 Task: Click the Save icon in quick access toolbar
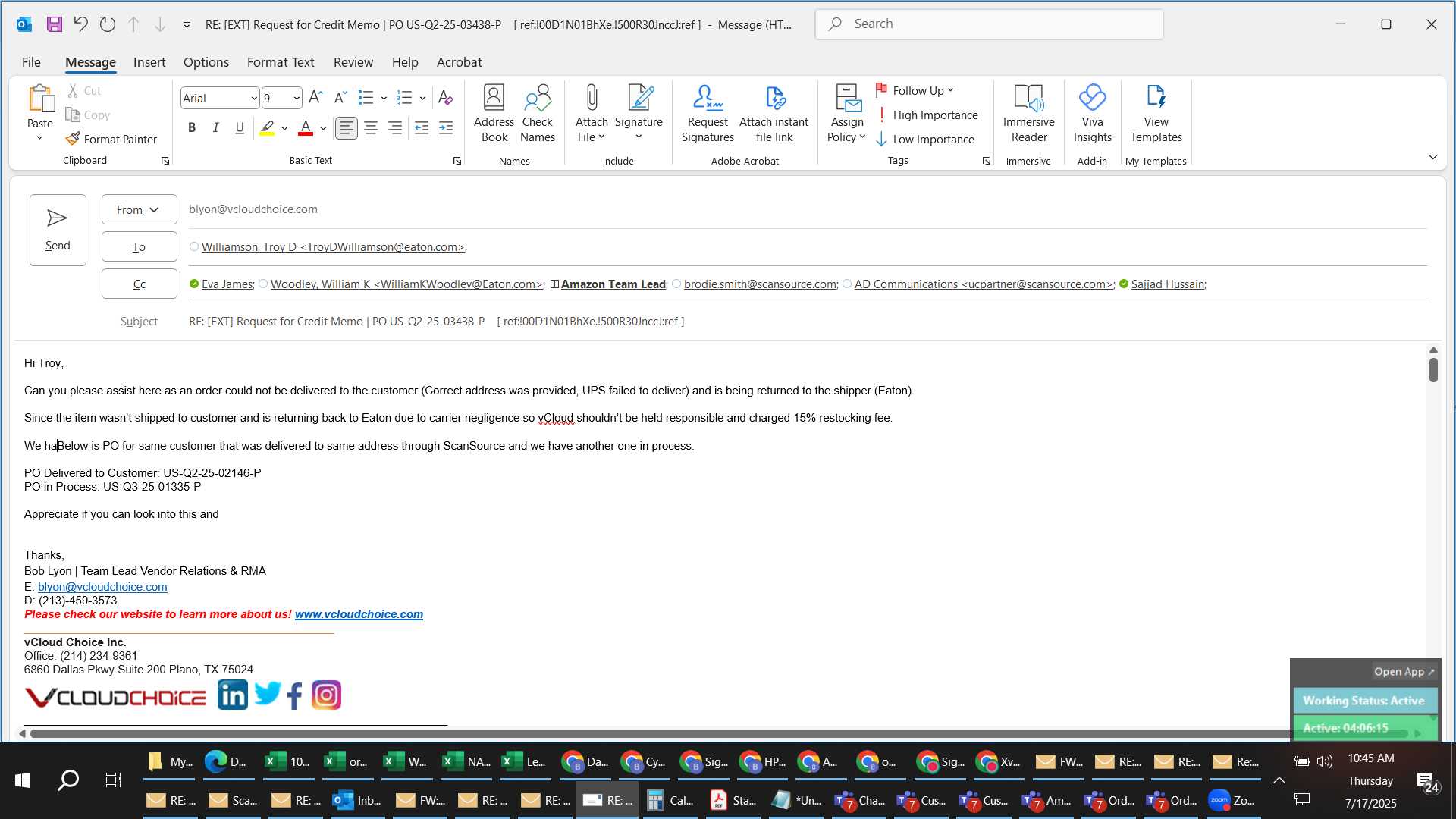54,24
